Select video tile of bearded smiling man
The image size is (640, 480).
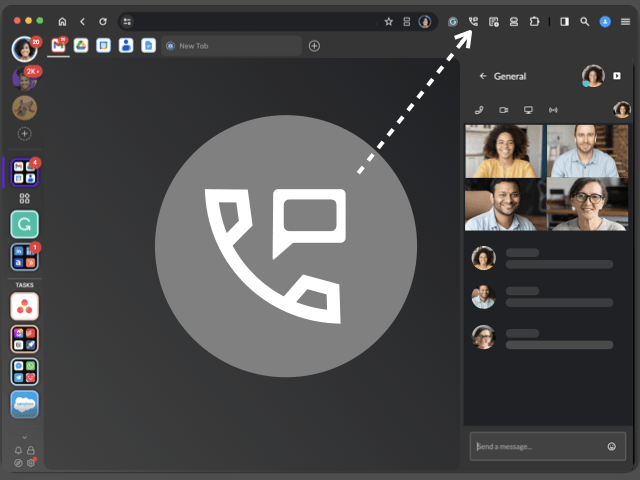click(505, 204)
